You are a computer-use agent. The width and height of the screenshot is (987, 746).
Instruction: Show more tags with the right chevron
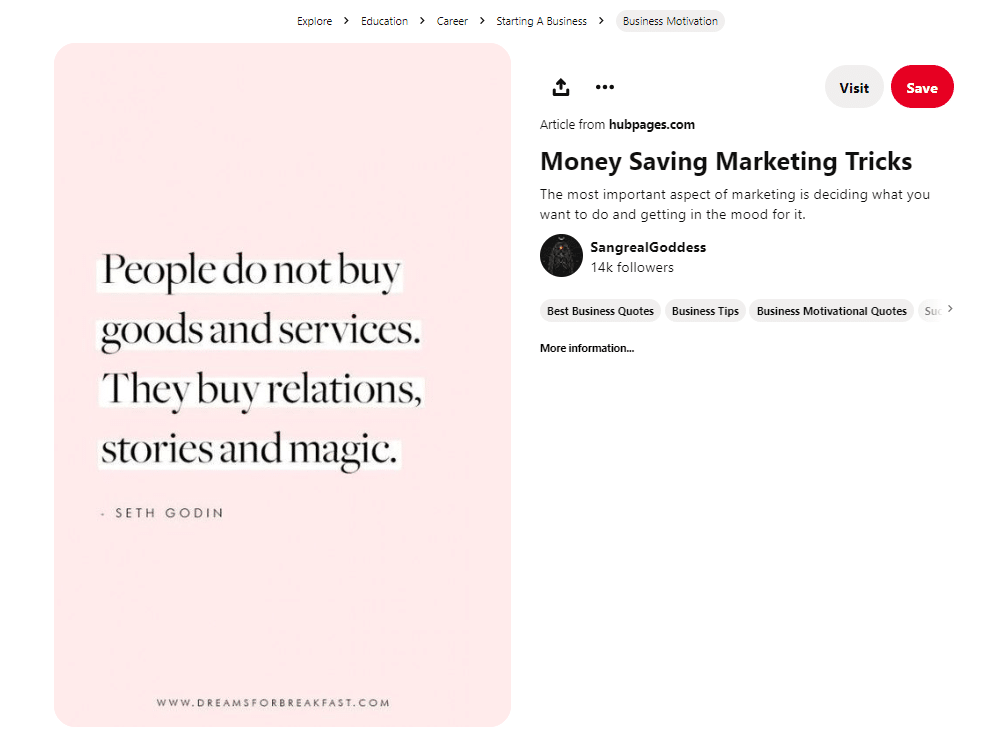950,308
